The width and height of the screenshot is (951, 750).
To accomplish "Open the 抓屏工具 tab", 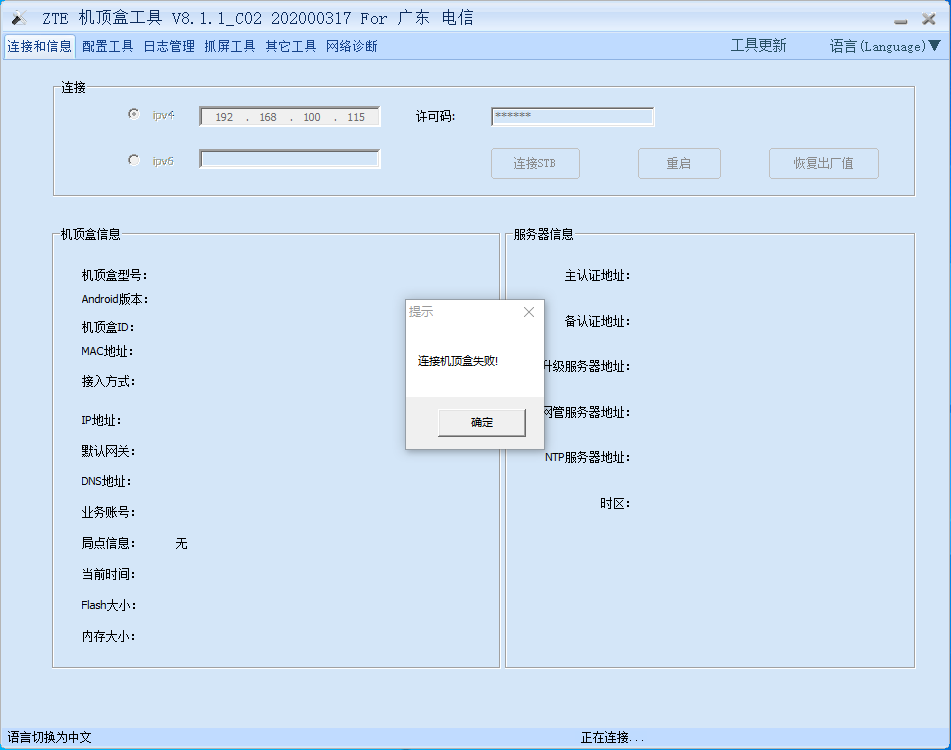I will pyautogui.click(x=229, y=46).
